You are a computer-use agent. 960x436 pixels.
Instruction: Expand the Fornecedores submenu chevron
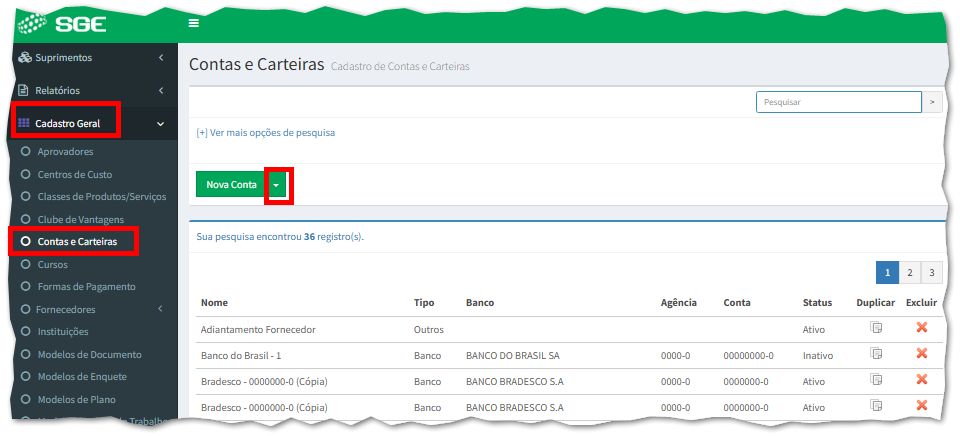coord(160,309)
